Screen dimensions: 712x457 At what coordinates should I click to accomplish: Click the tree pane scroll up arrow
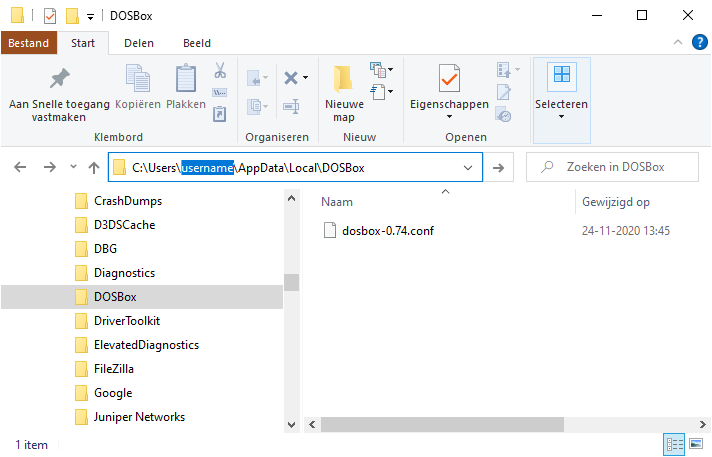(292, 199)
